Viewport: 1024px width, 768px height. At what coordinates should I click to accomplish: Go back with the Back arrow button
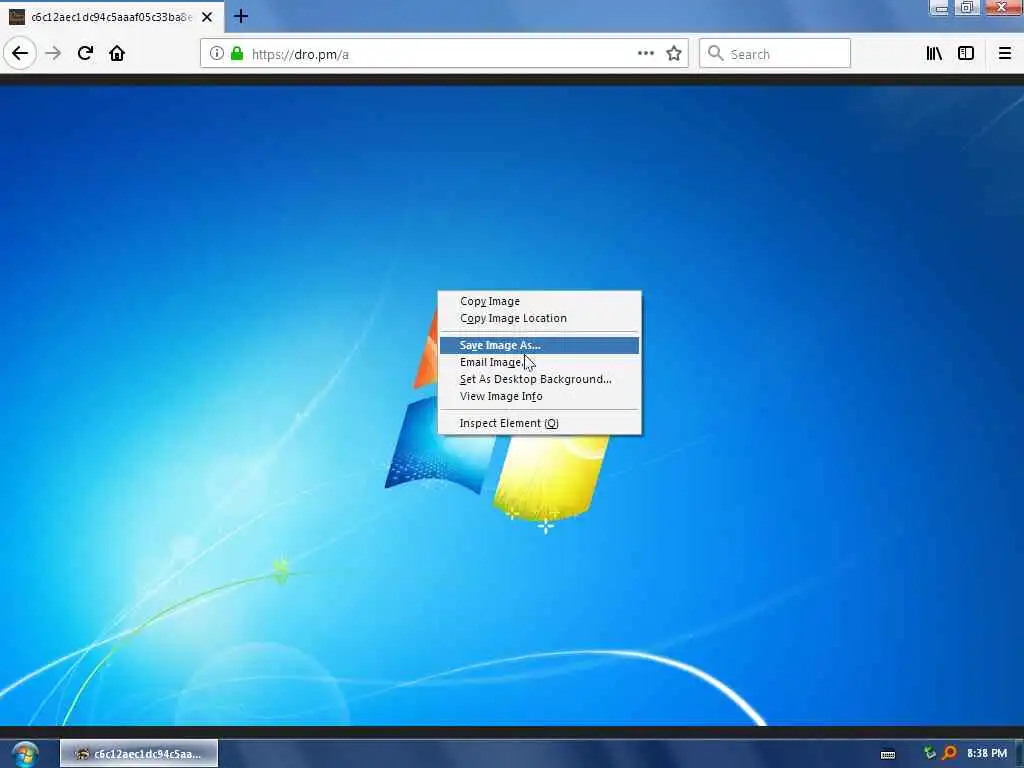click(20, 54)
